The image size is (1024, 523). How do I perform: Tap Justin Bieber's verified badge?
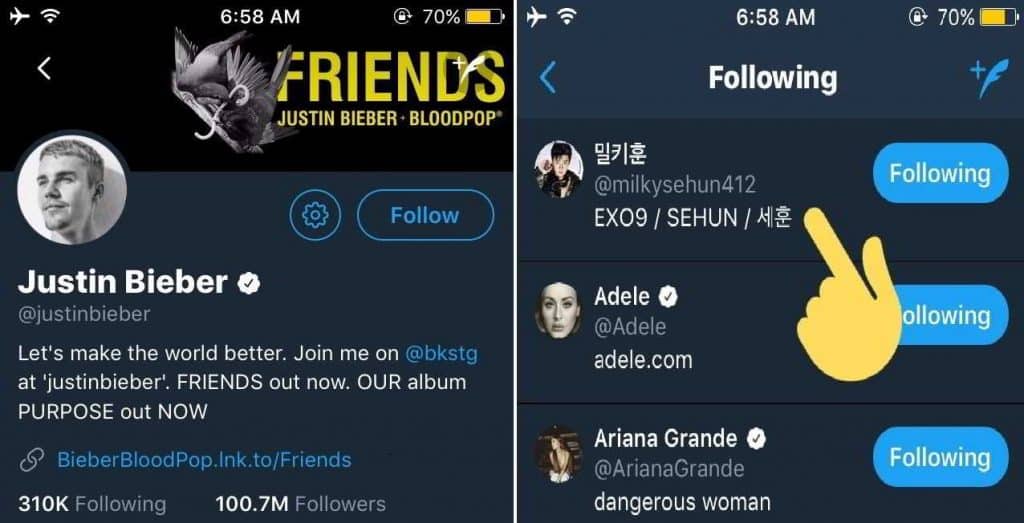click(248, 283)
